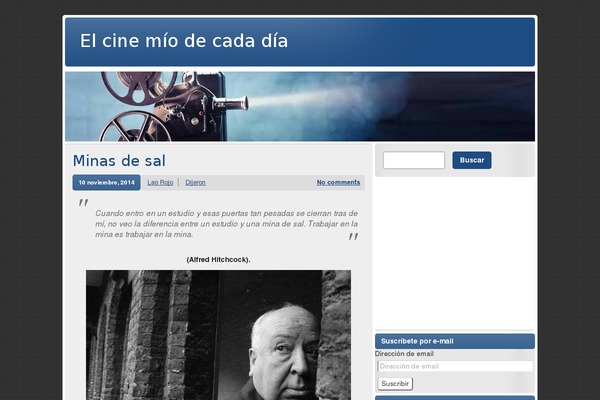The width and height of the screenshot is (600, 400).
Task: Open the 'Dijeron' category link
Action: tap(195, 183)
